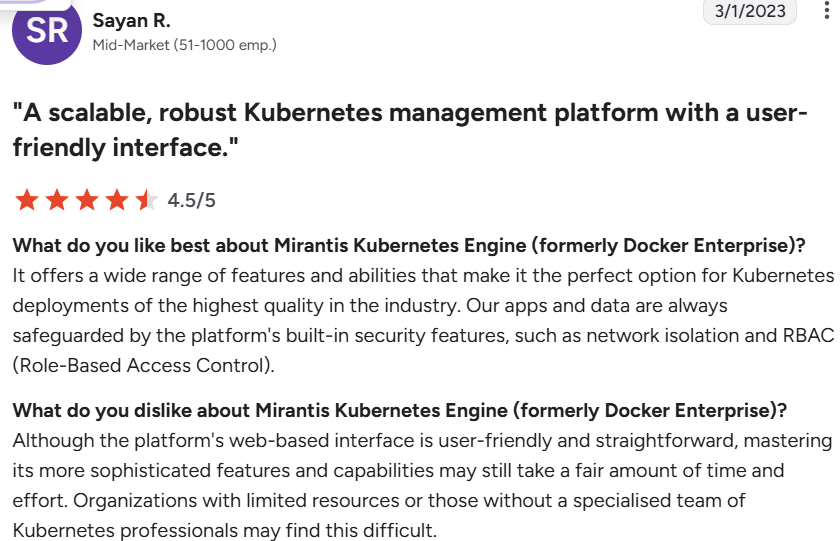Click the paragraph starting 'Although the platform's web-based'
This screenshot has height=541, width=840.
point(422,485)
